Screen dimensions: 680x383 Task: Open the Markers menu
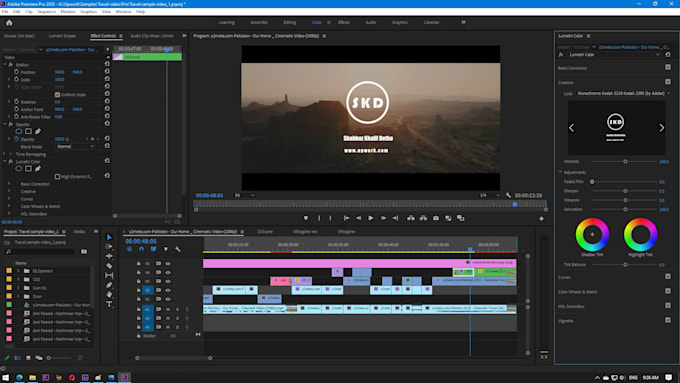68,12
